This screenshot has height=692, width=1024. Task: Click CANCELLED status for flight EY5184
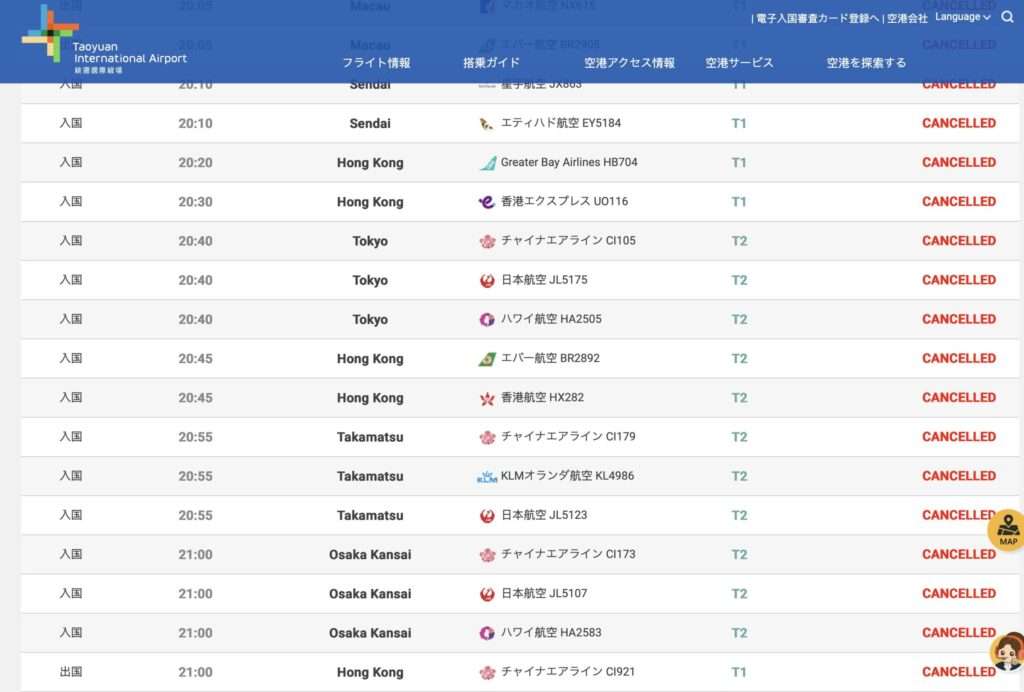tap(959, 123)
